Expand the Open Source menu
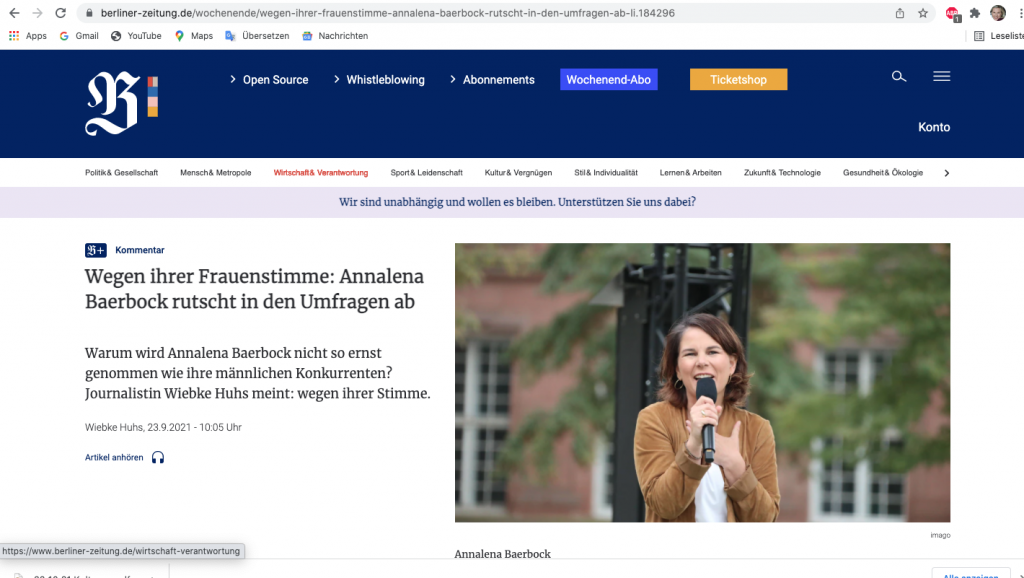 tap(269, 80)
